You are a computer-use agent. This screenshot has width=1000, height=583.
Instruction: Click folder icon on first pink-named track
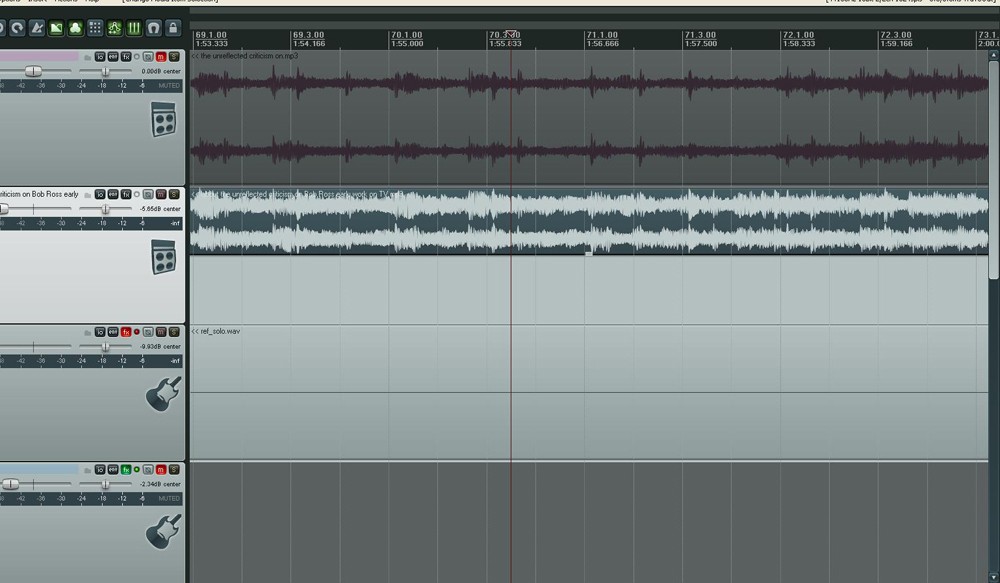(87, 57)
